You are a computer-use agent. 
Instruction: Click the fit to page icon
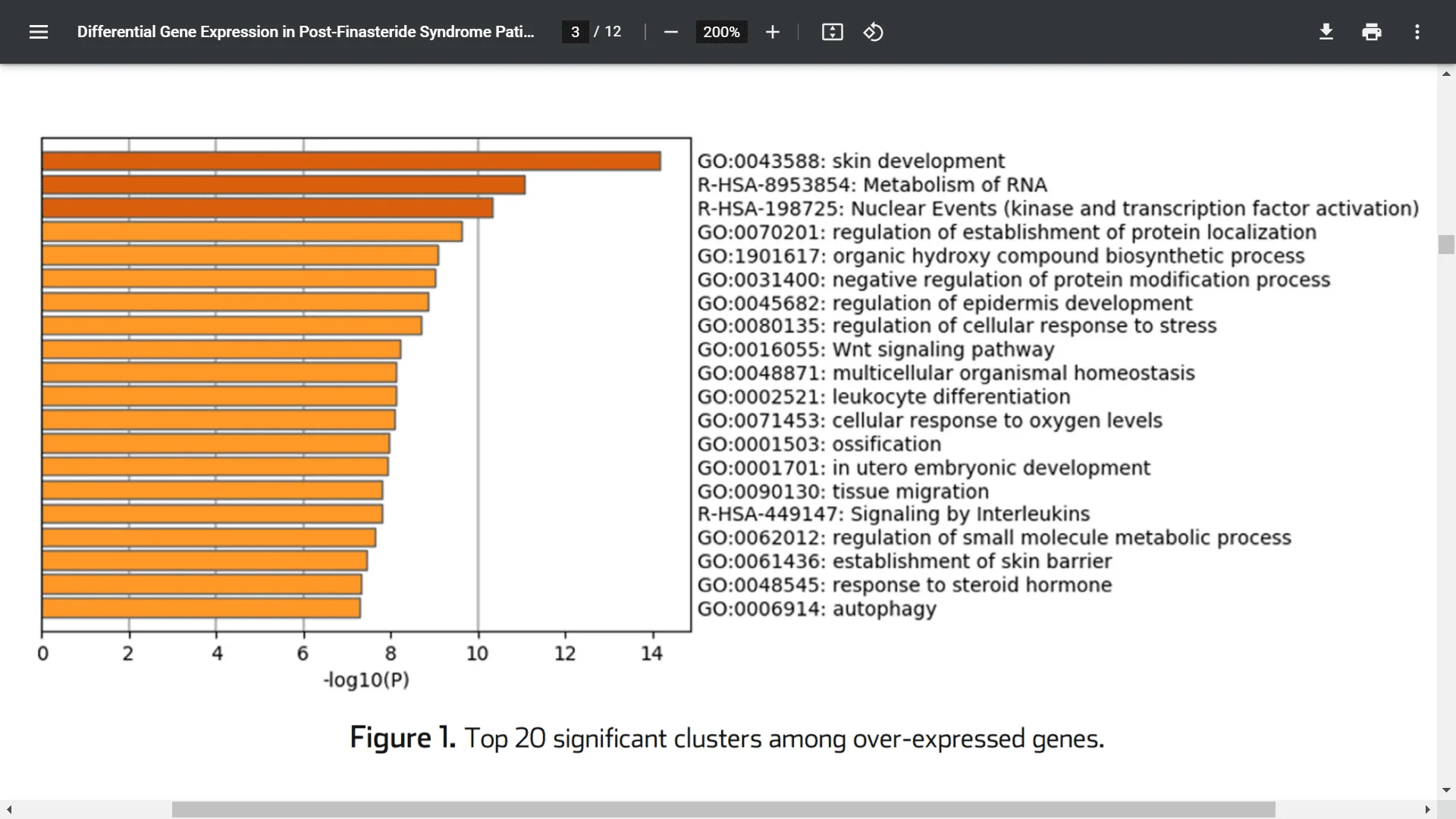pyautogui.click(x=832, y=32)
